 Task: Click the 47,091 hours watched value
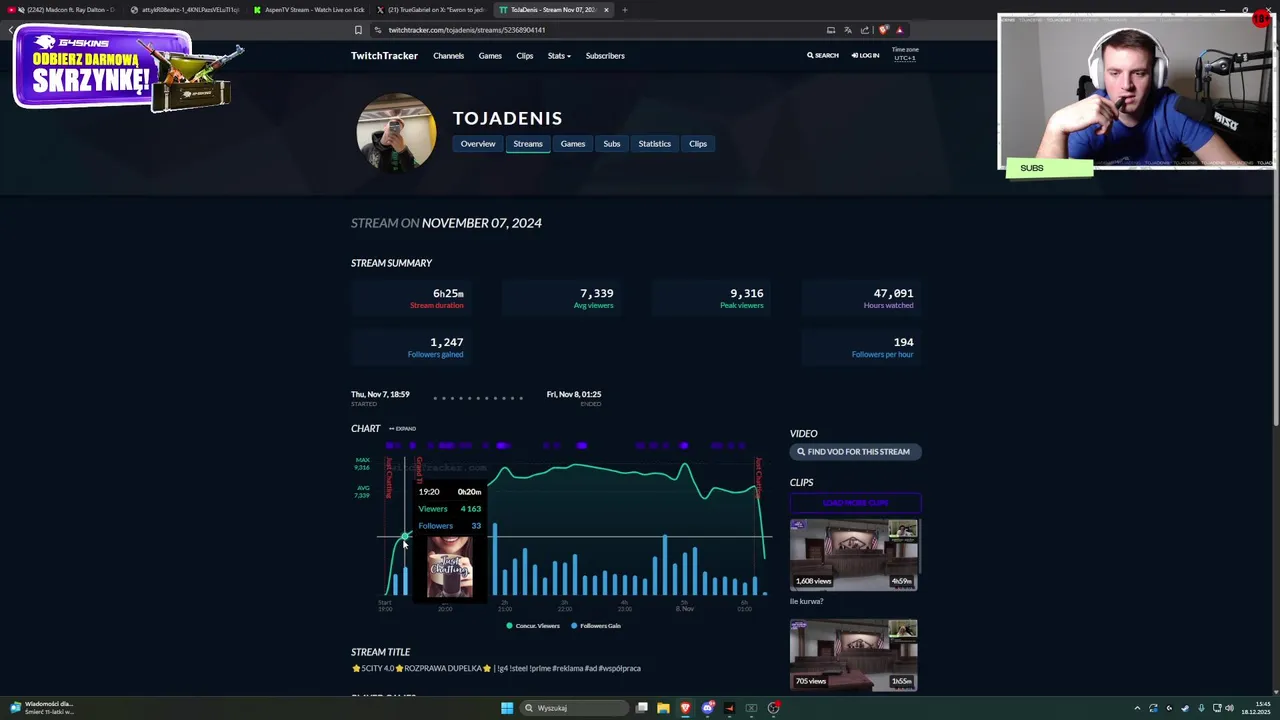(893, 294)
